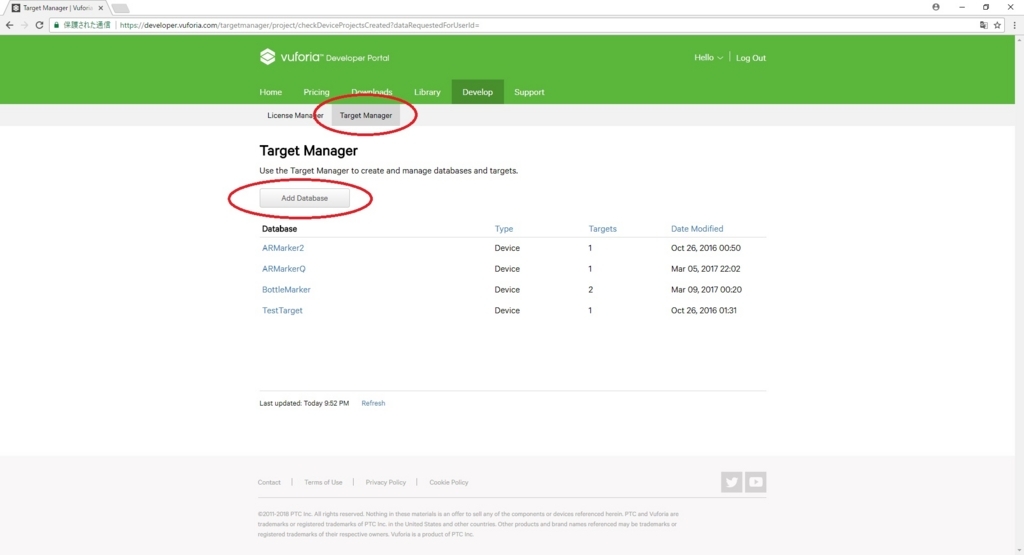Go to the Home menu item
This screenshot has width=1024, height=555.
click(x=270, y=92)
